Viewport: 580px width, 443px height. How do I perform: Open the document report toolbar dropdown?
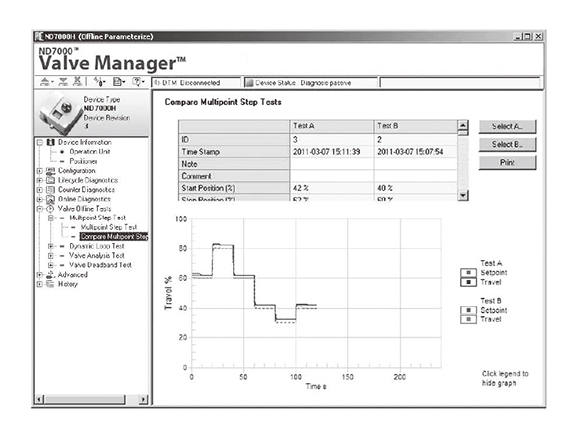pos(118,82)
